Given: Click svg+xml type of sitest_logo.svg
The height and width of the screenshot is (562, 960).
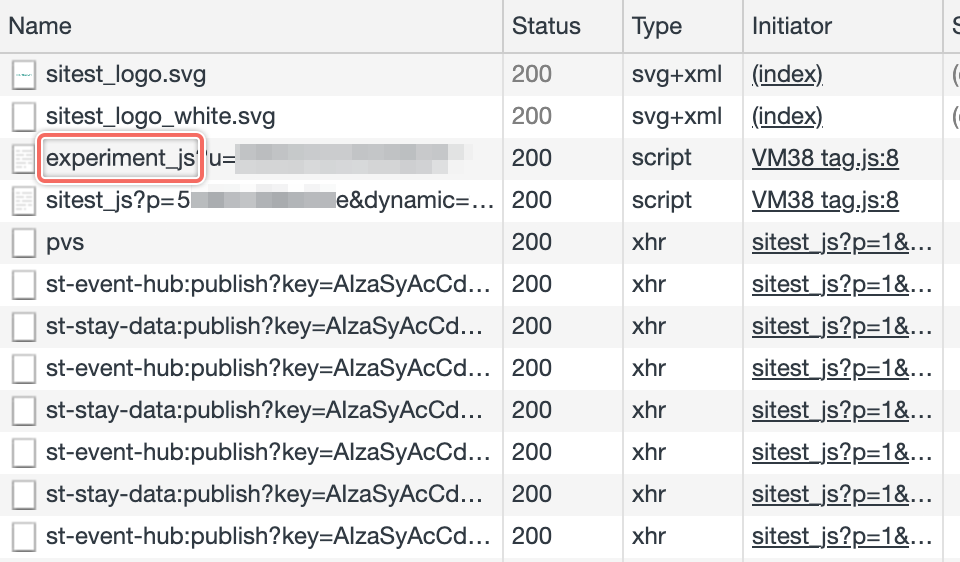Looking at the screenshot, I should tap(677, 75).
